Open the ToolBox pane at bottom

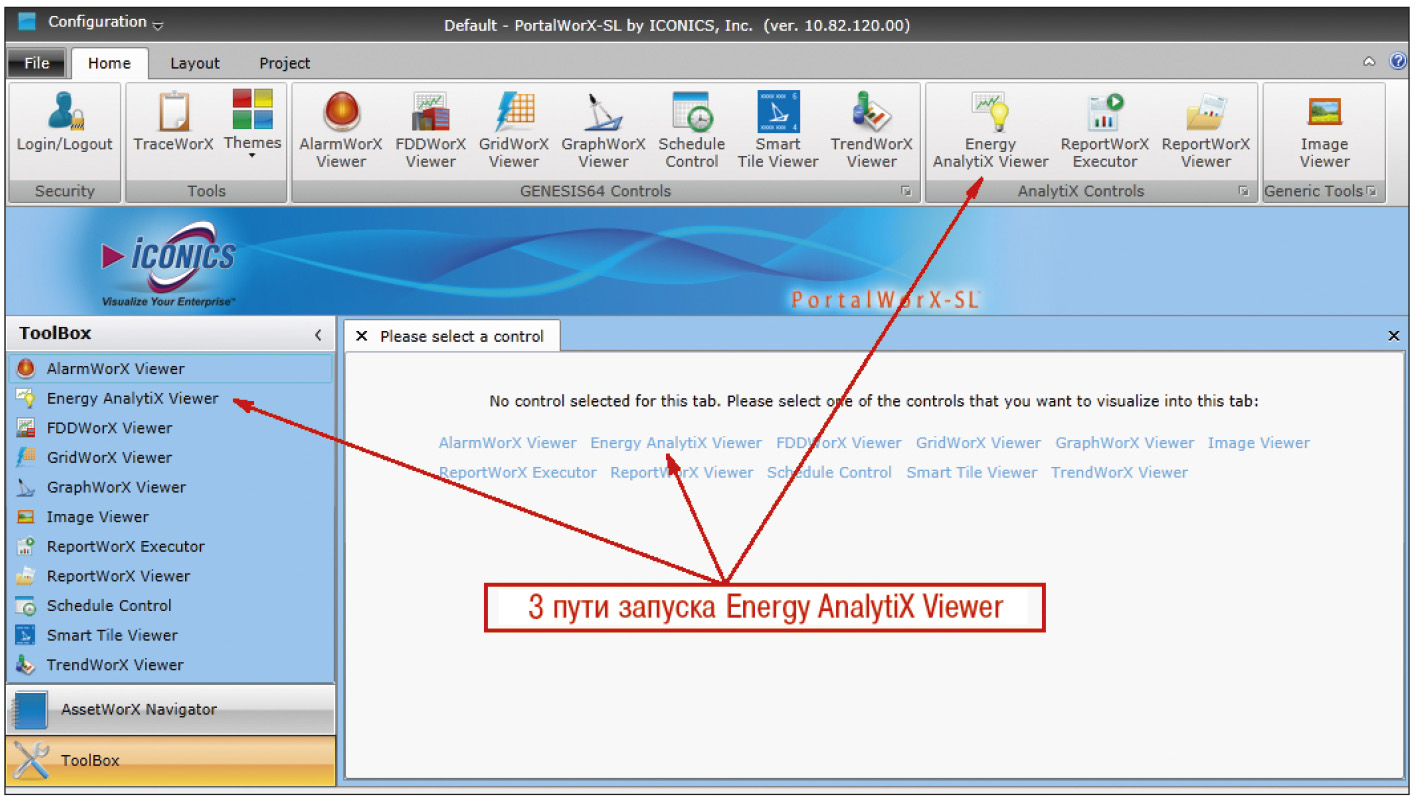(170, 760)
